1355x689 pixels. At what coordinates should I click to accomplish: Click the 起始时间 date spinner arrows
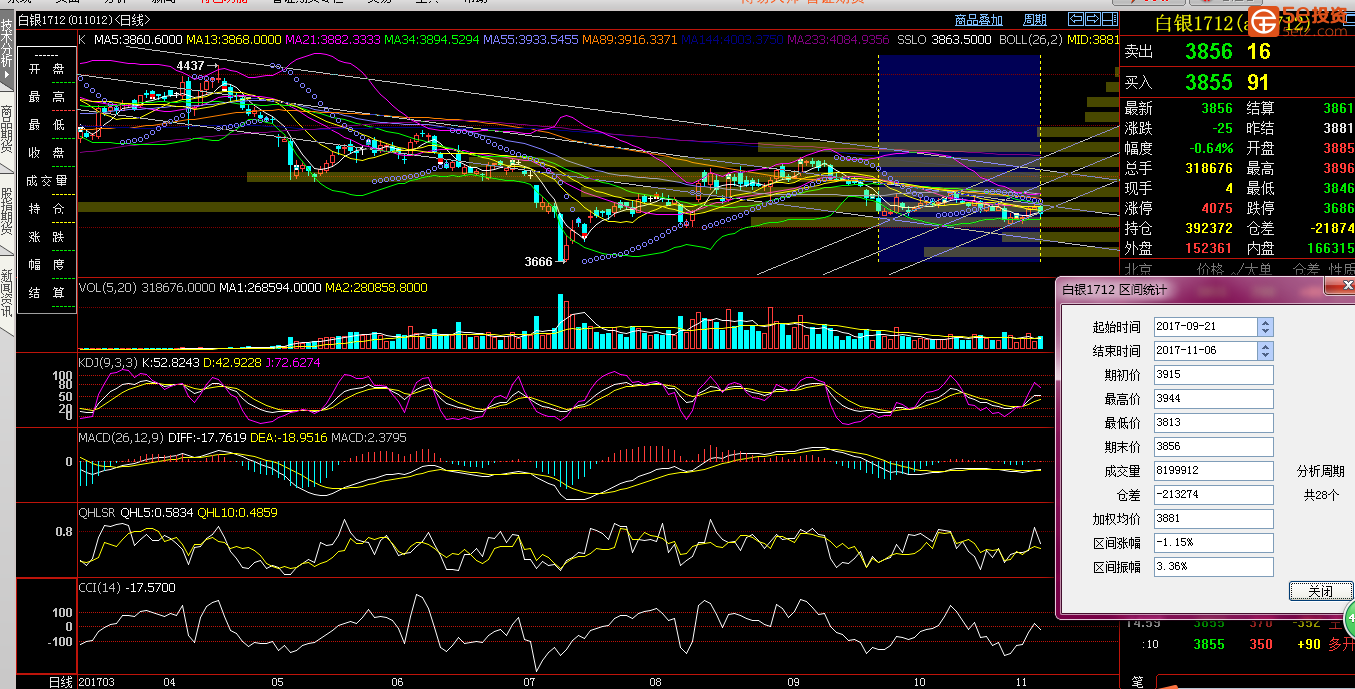(1266, 327)
